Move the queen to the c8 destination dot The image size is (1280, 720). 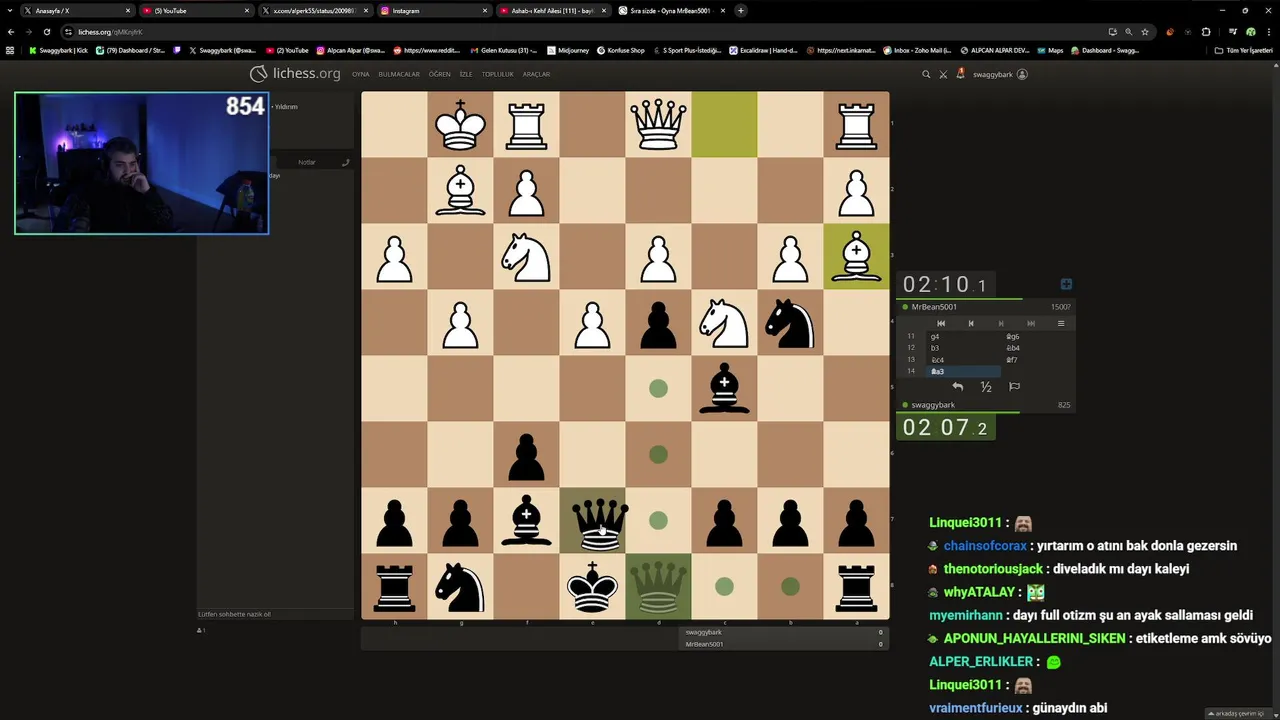click(724, 587)
